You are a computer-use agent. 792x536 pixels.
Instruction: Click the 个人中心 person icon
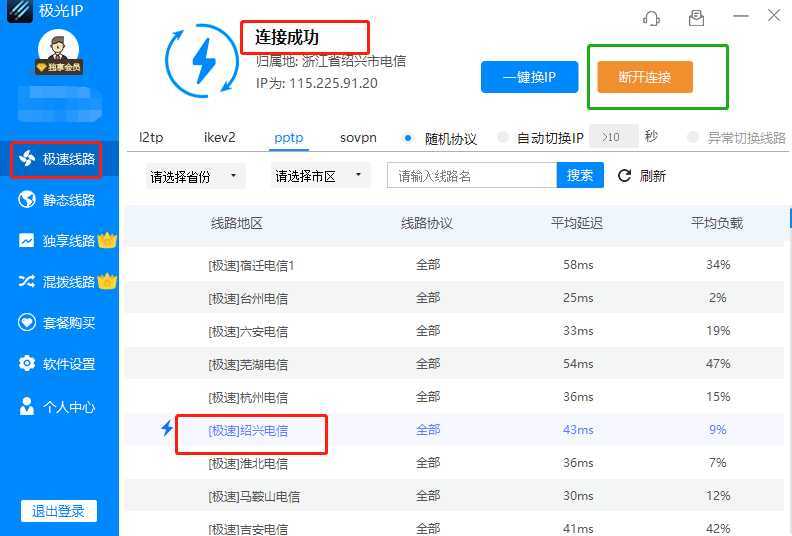click(x=27, y=406)
